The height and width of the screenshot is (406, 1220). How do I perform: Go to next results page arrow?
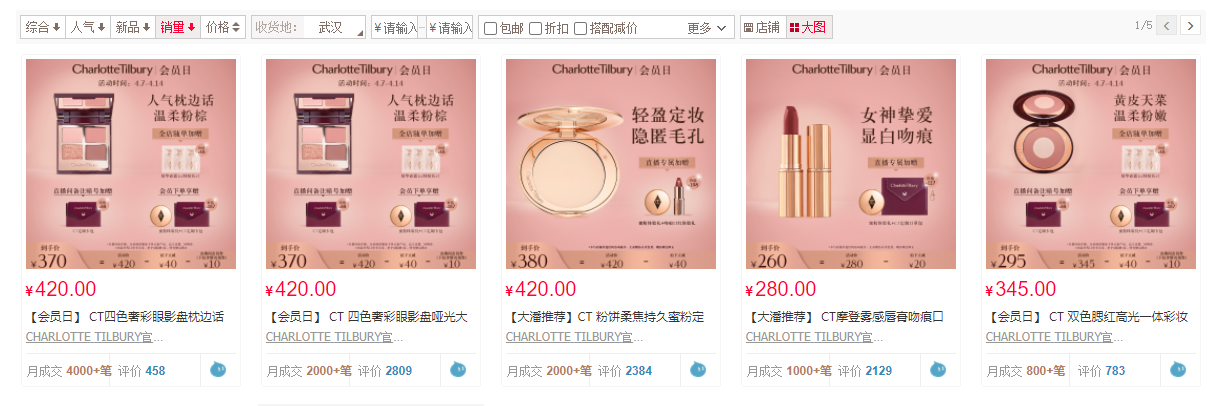click(x=1190, y=26)
